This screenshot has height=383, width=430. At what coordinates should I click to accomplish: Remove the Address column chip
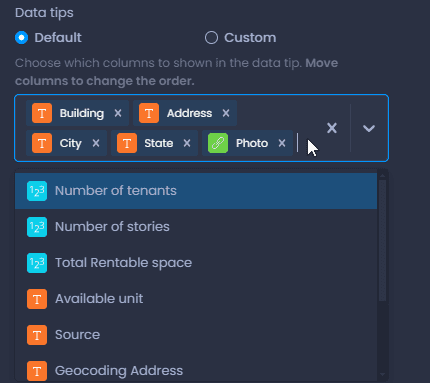click(226, 113)
